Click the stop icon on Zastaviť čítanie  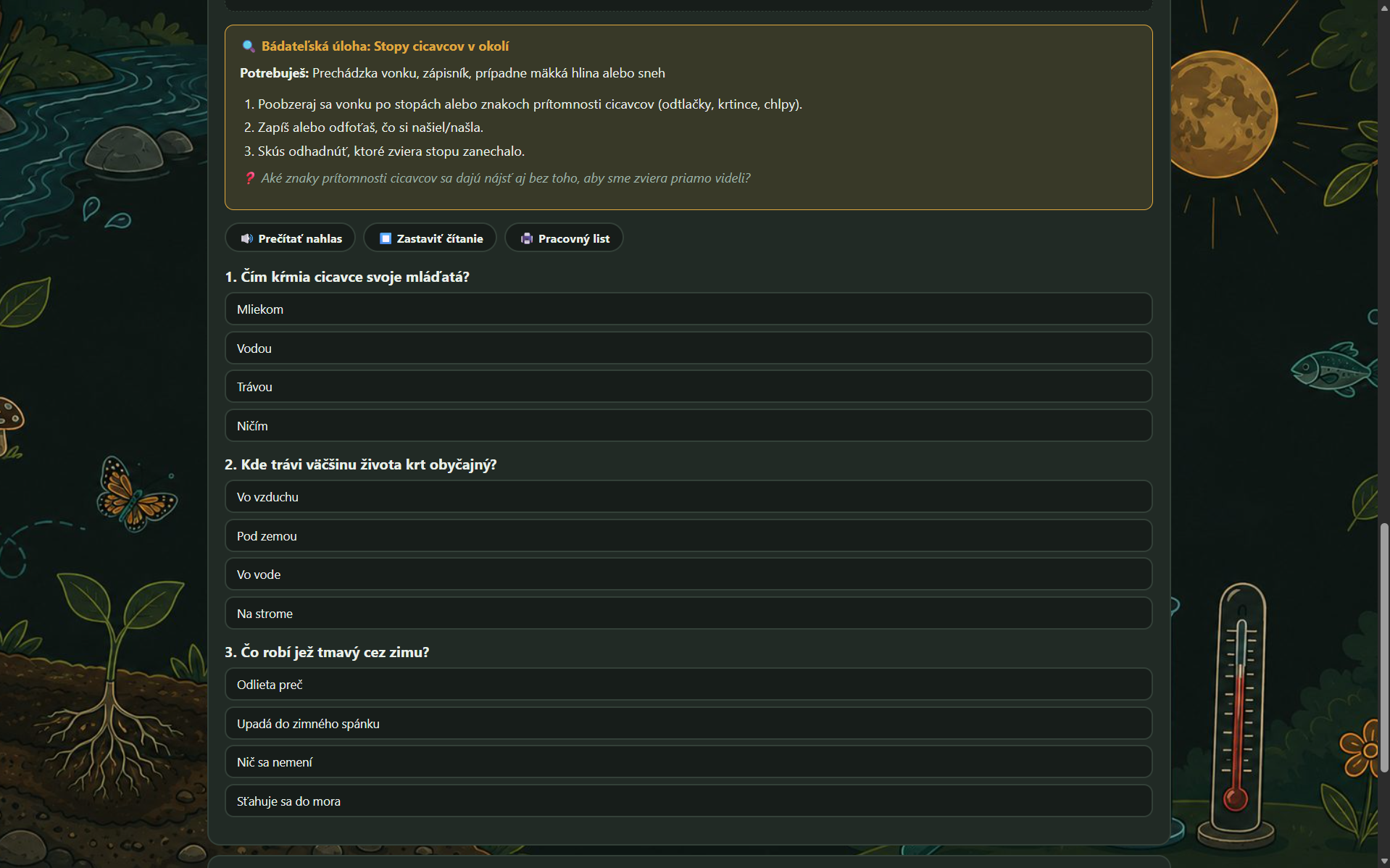point(386,238)
